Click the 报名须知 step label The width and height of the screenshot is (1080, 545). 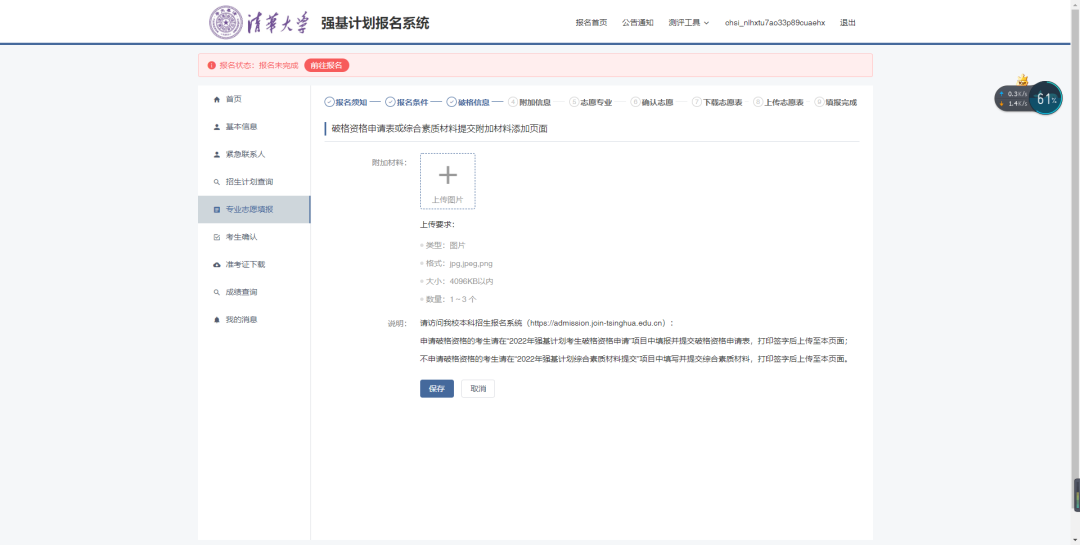point(351,102)
